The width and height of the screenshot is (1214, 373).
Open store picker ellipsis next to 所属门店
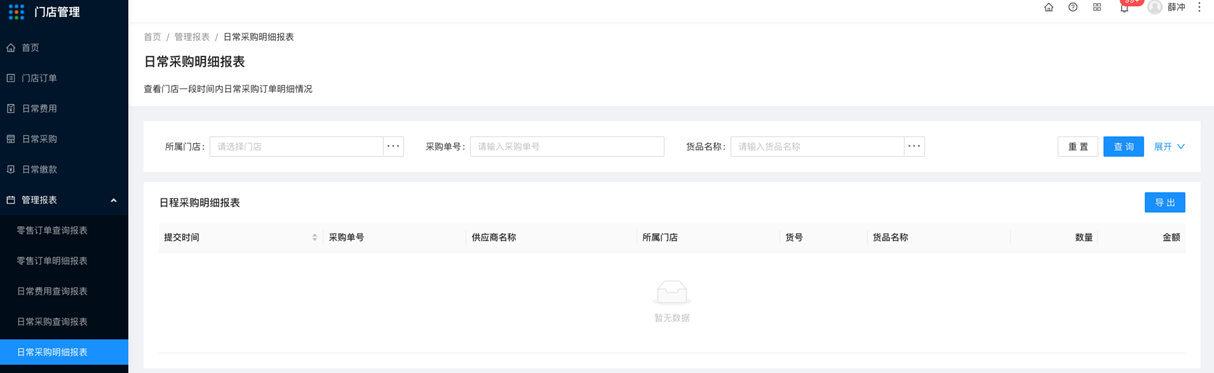393,146
